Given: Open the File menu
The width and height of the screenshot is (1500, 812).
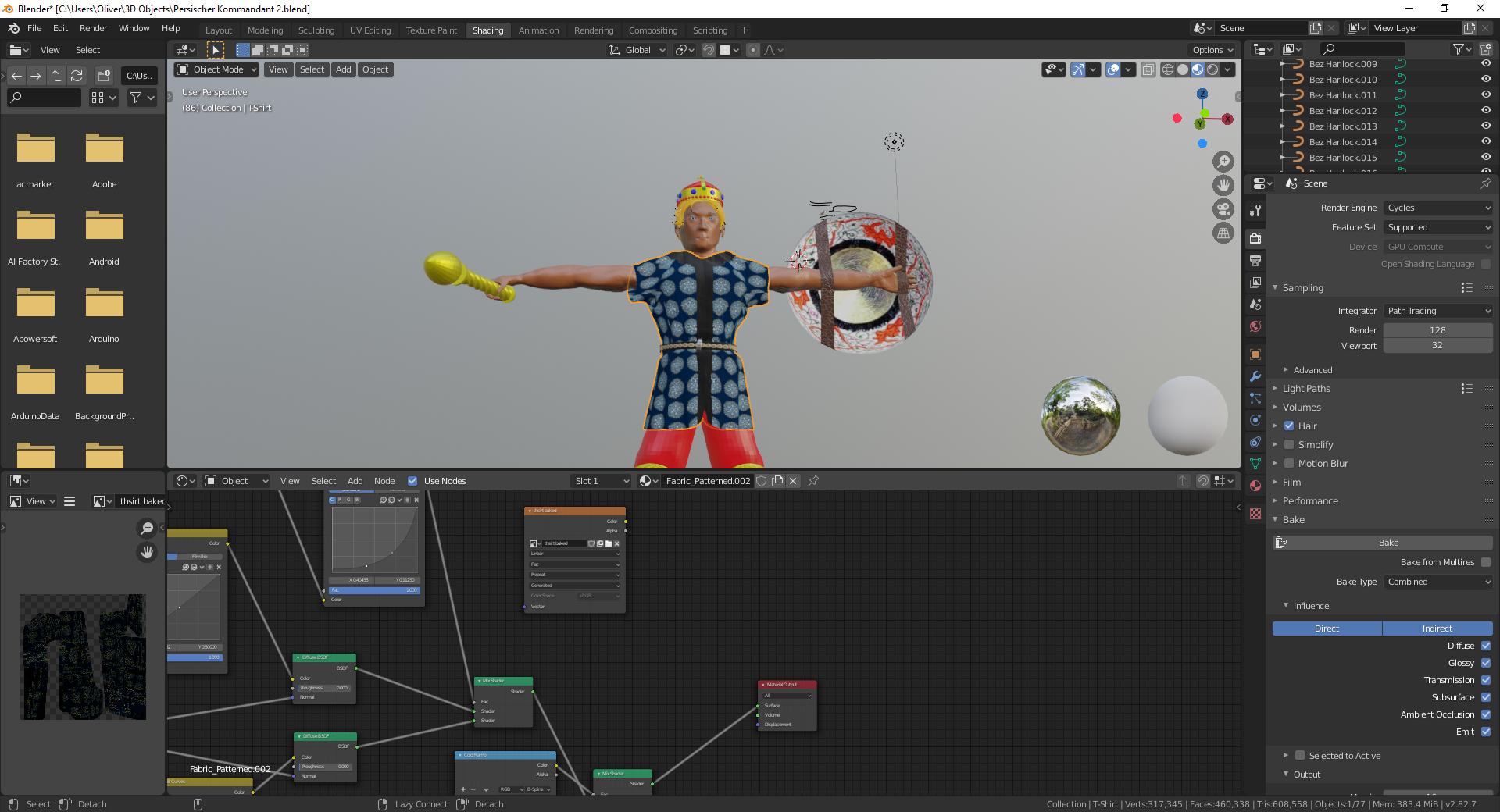Looking at the screenshot, I should tap(34, 28).
